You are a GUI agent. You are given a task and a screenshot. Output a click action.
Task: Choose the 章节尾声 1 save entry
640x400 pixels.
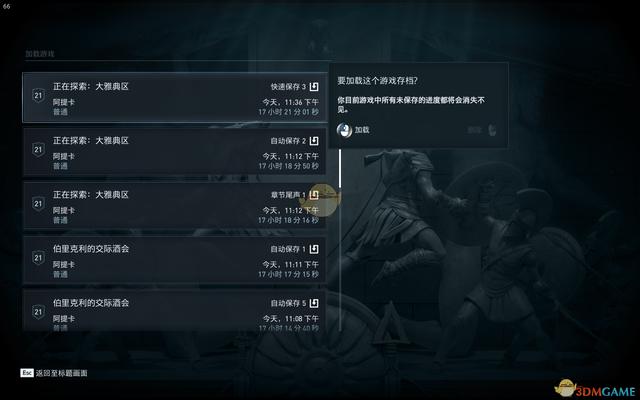point(175,205)
